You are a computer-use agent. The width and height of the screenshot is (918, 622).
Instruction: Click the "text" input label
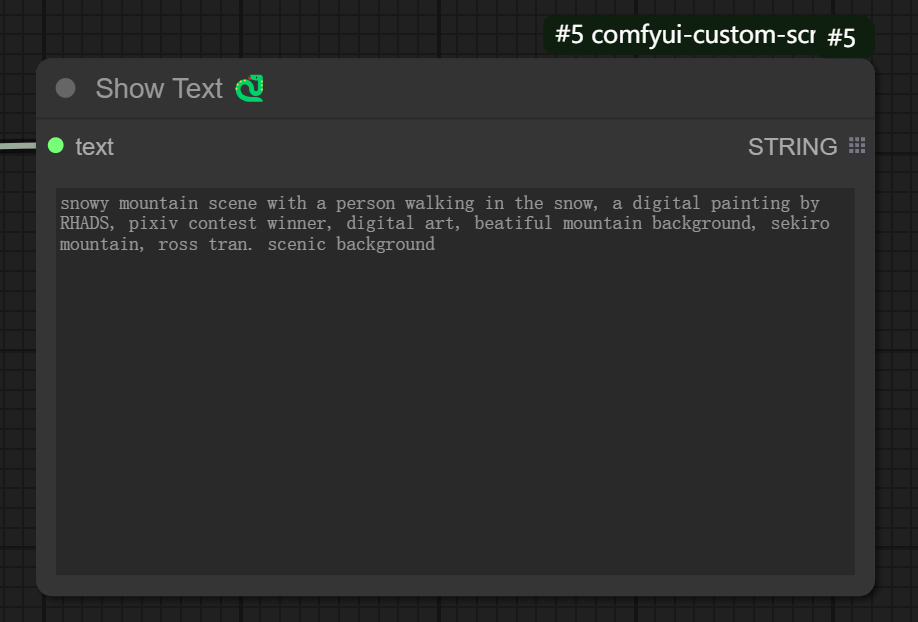[x=94, y=146]
